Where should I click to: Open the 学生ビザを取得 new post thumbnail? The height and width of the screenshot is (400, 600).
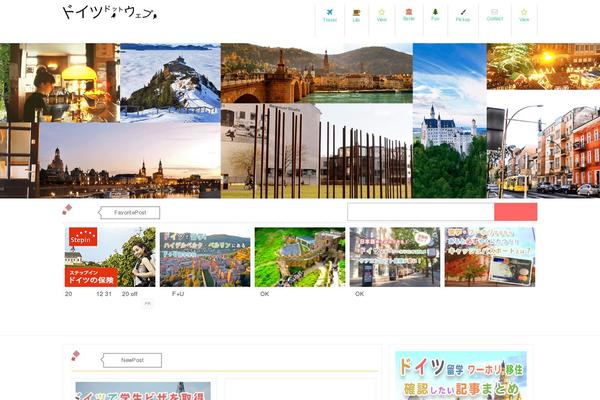tap(143, 391)
